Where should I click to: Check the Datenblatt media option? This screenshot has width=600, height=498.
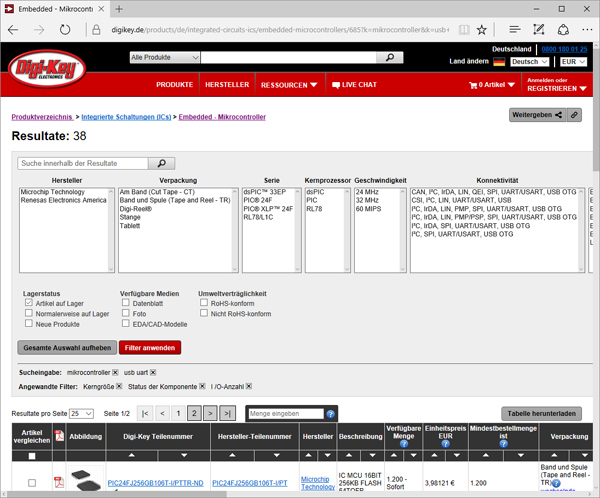click(125, 302)
